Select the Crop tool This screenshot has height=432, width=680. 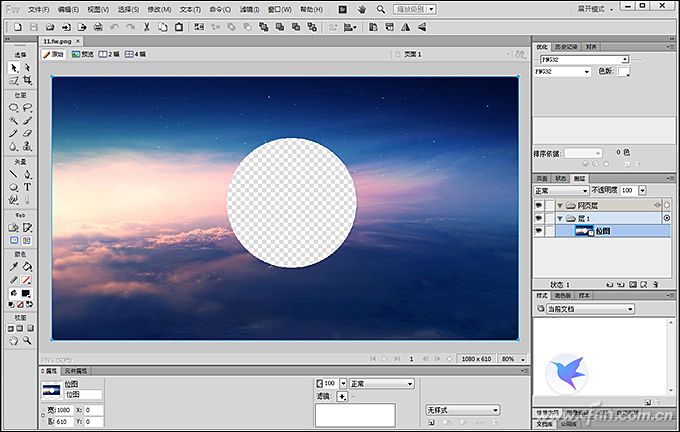coord(27,80)
